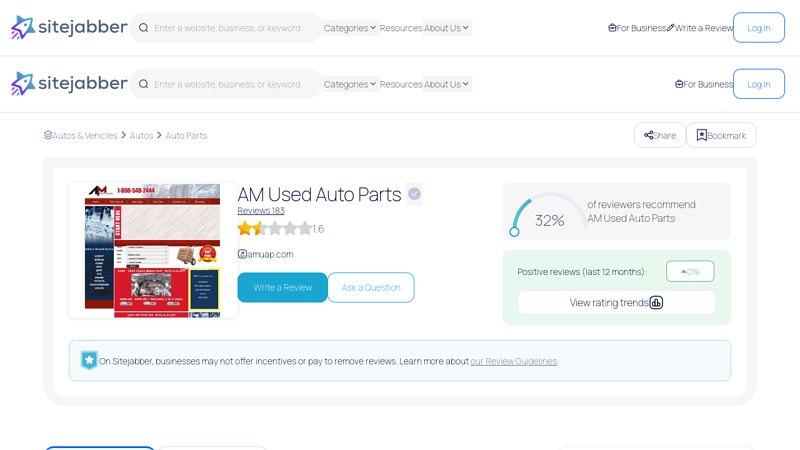The width and height of the screenshot is (800, 450).
Task: Click the 1.6 star rating
Action: 281,228
